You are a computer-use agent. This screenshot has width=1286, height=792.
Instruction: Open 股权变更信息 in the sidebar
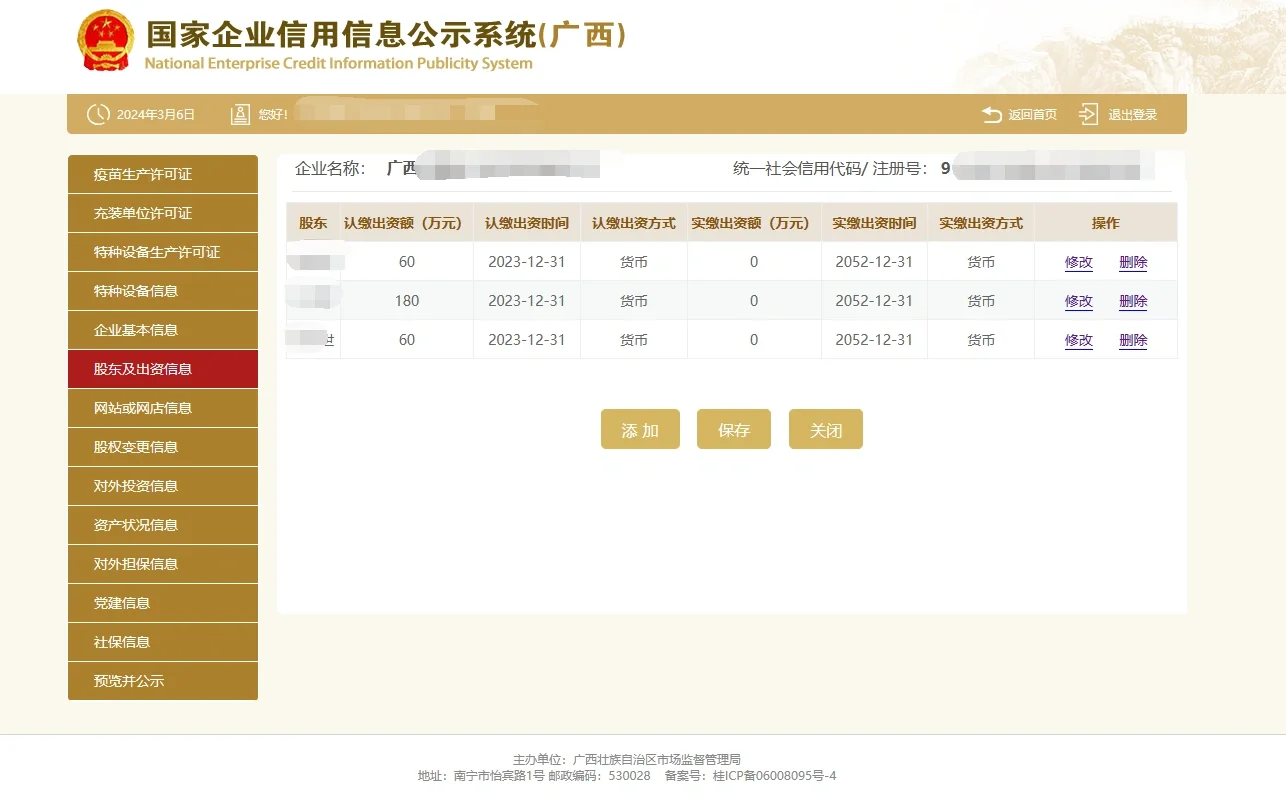[163, 447]
